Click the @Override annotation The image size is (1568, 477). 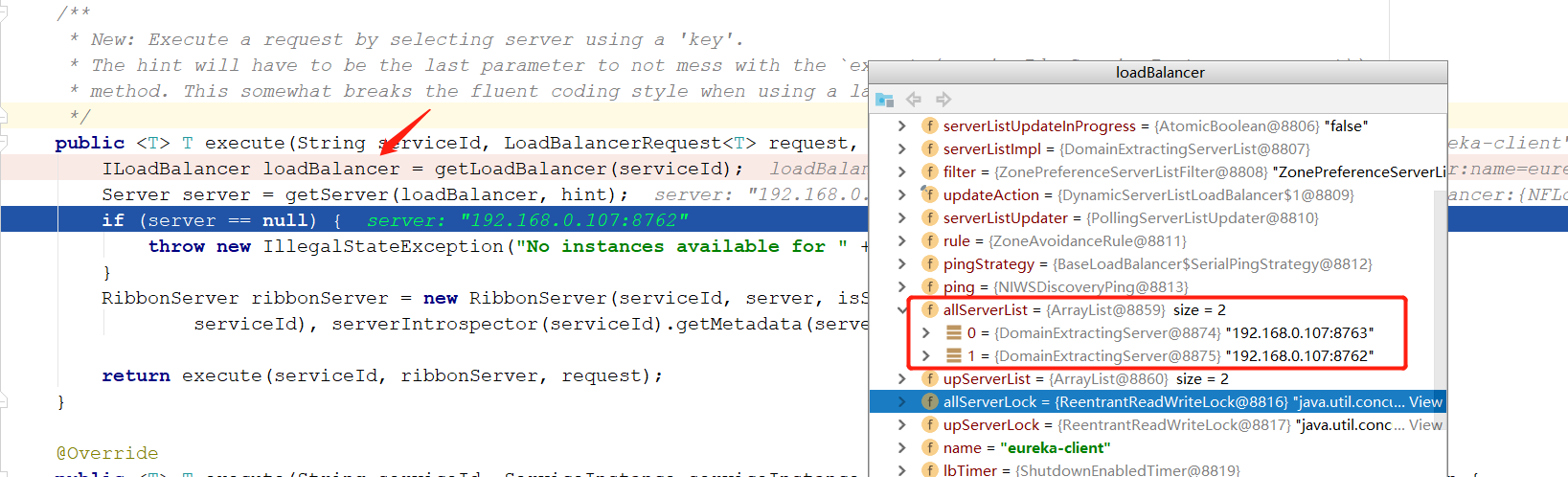coord(107,453)
